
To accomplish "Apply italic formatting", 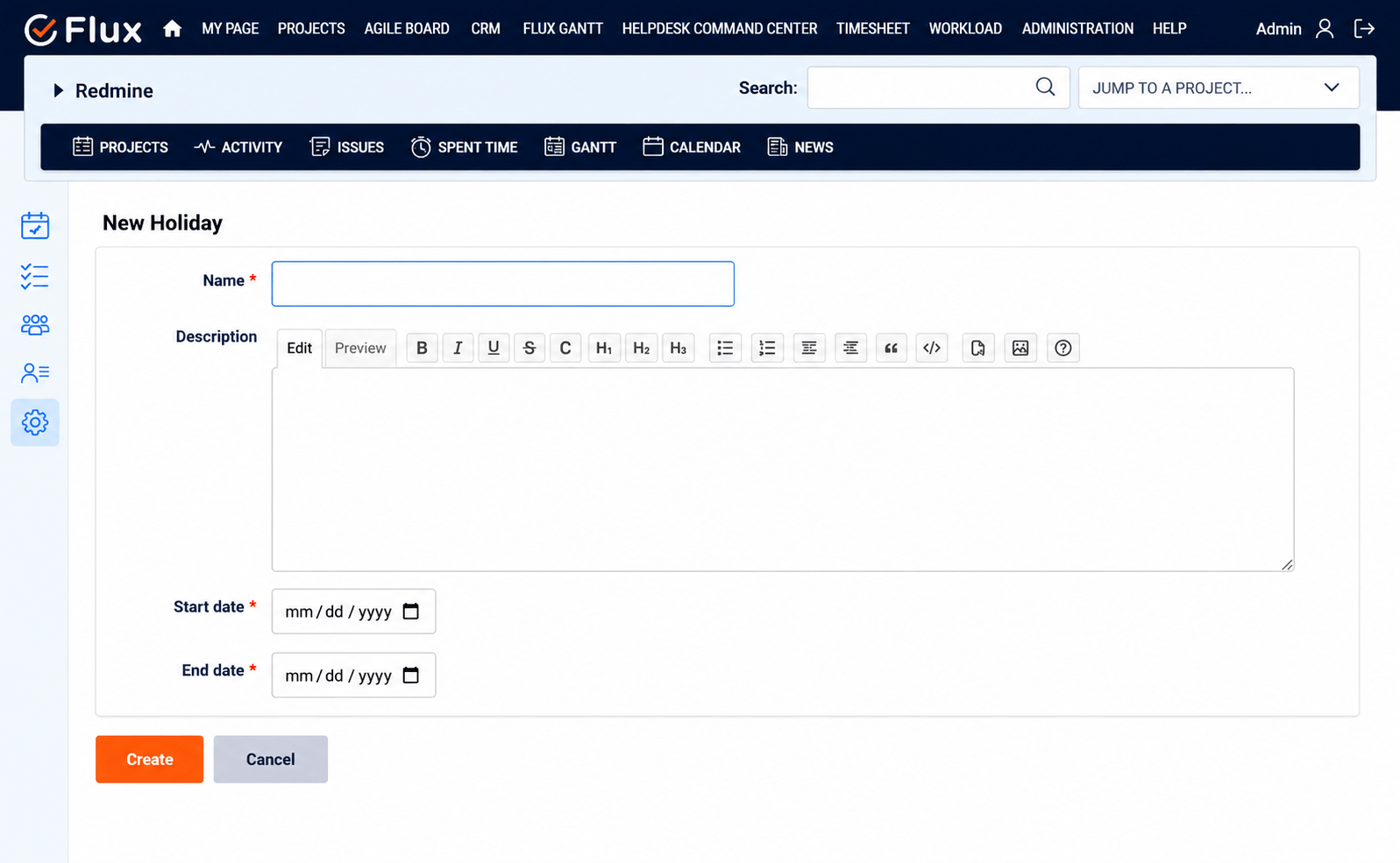I will pyautogui.click(x=458, y=348).
